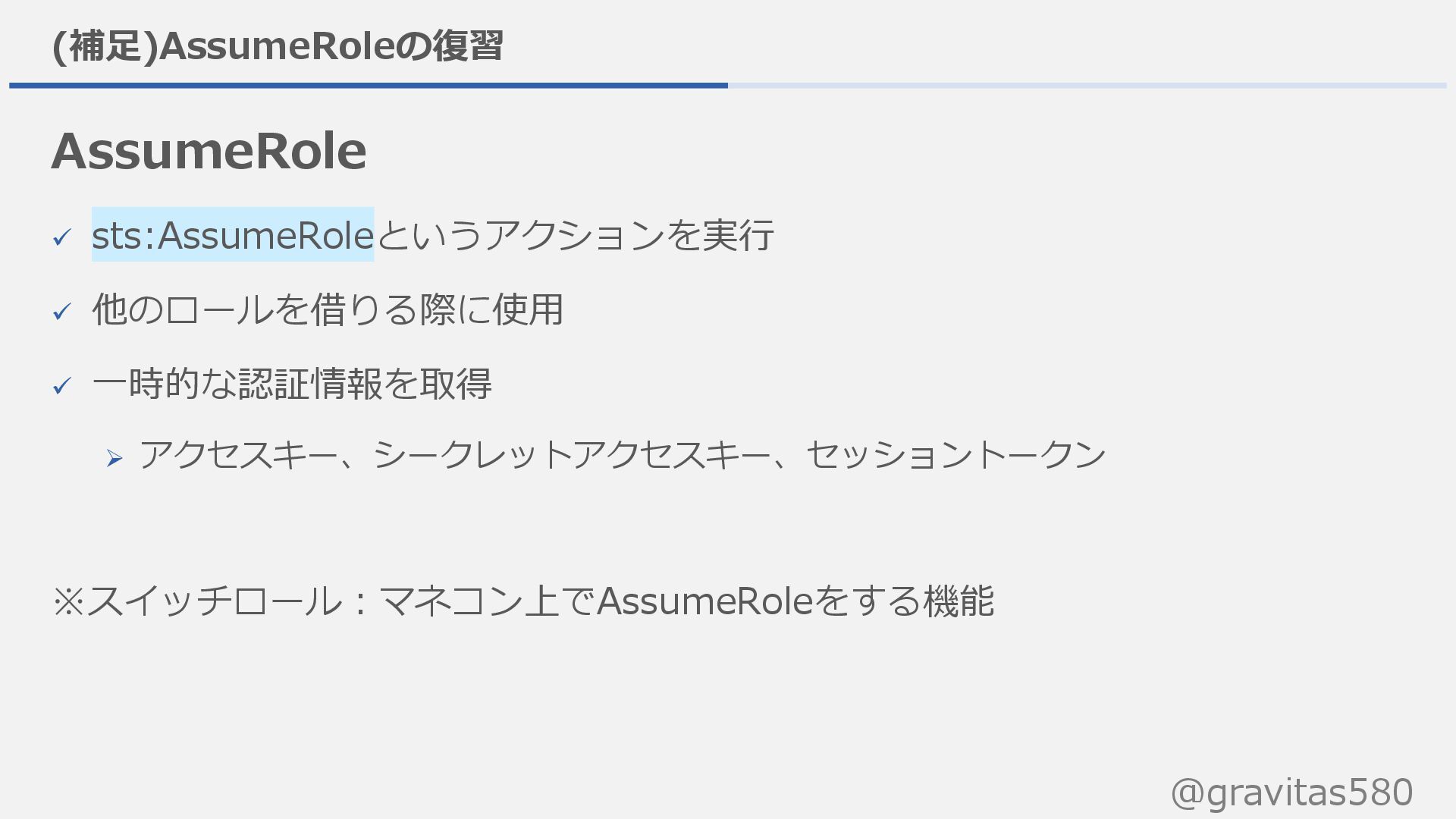This screenshot has height=819, width=1456.
Task: Click the slide title (補足)AssumeRoleの復習
Action: (x=278, y=46)
